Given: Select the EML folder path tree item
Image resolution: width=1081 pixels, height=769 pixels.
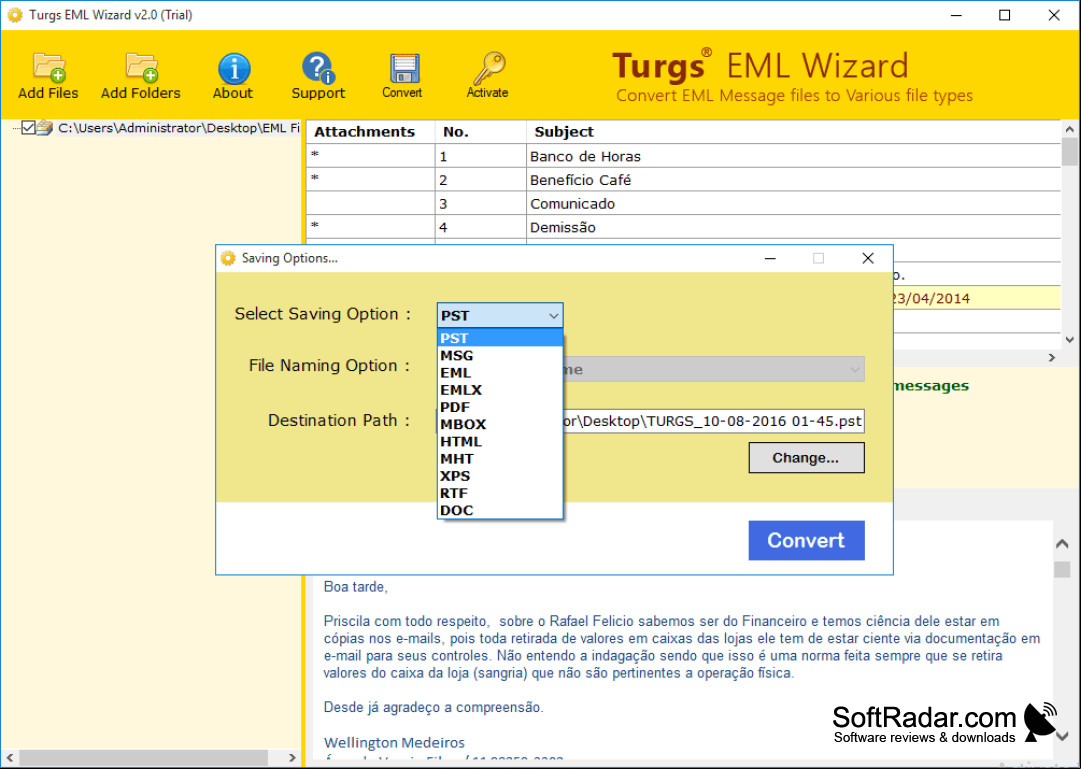Looking at the screenshot, I should (179, 128).
